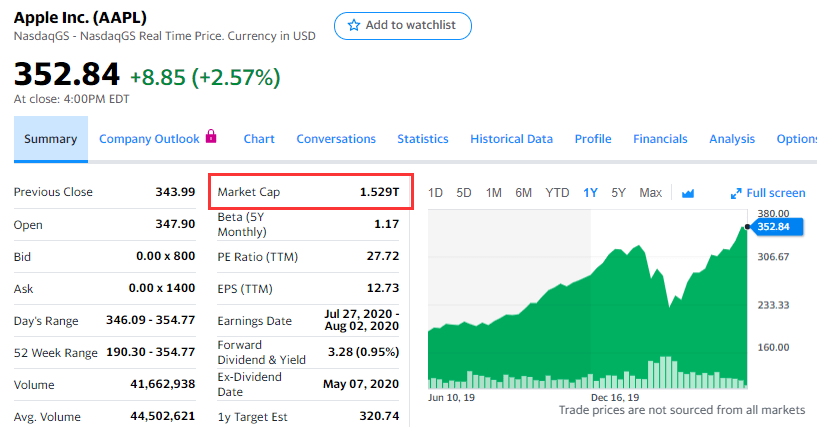The height and width of the screenshot is (427, 817).
Task: Click the Full screen expand arrows icon
Action: click(736, 193)
